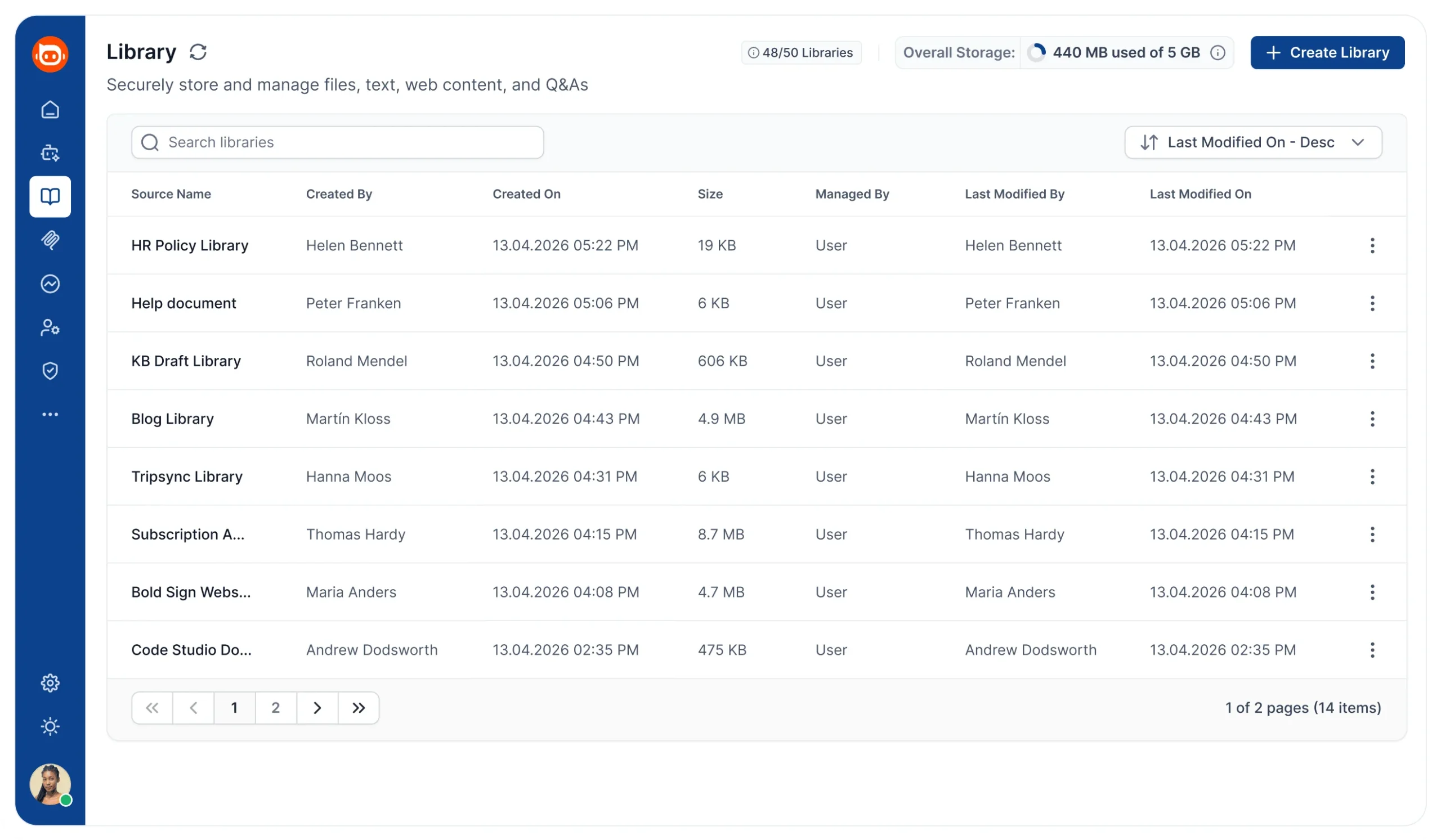Open actions menu for Blog Library
This screenshot has width=1441, height=840.
(x=1372, y=419)
